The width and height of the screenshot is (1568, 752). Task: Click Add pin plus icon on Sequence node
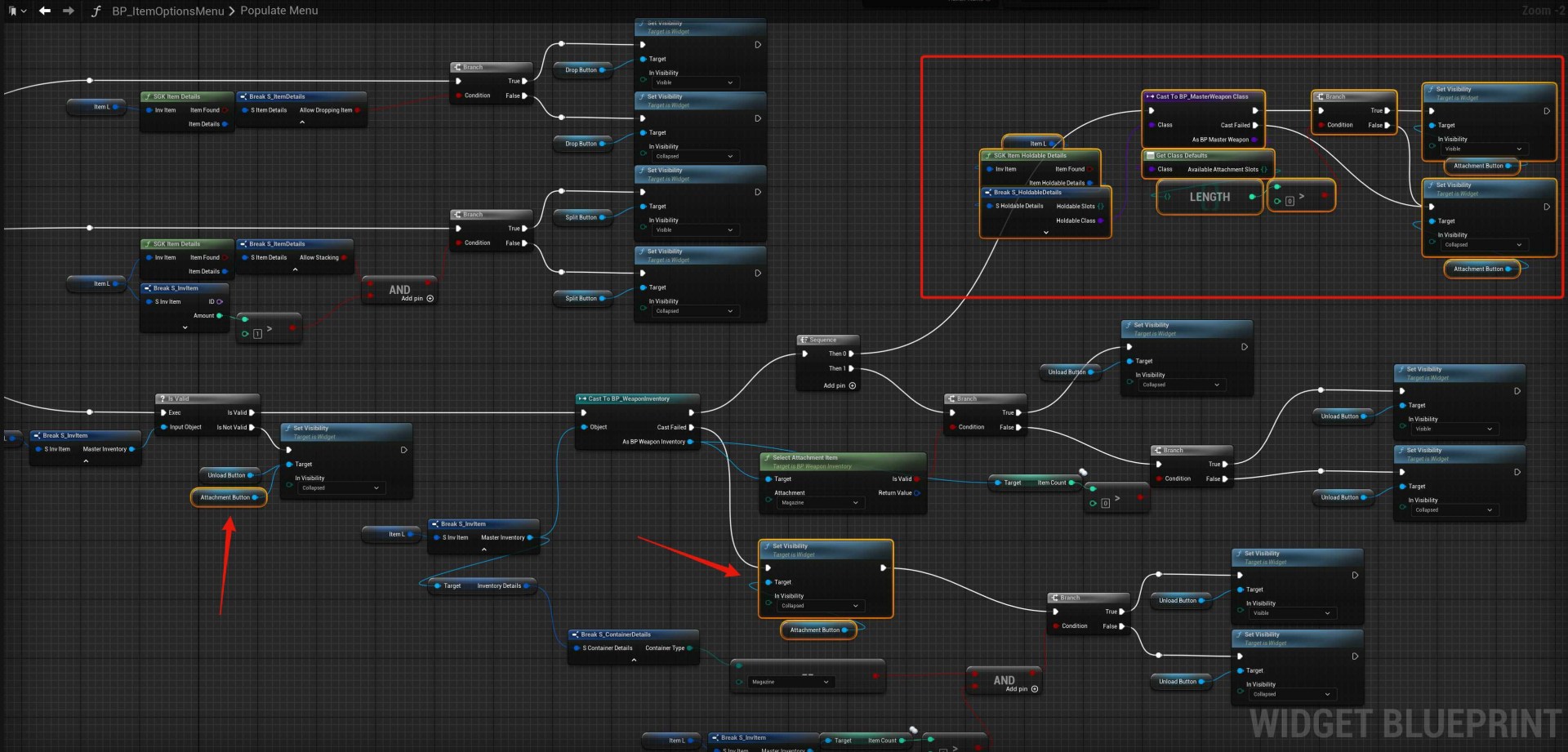coord(853,385)
